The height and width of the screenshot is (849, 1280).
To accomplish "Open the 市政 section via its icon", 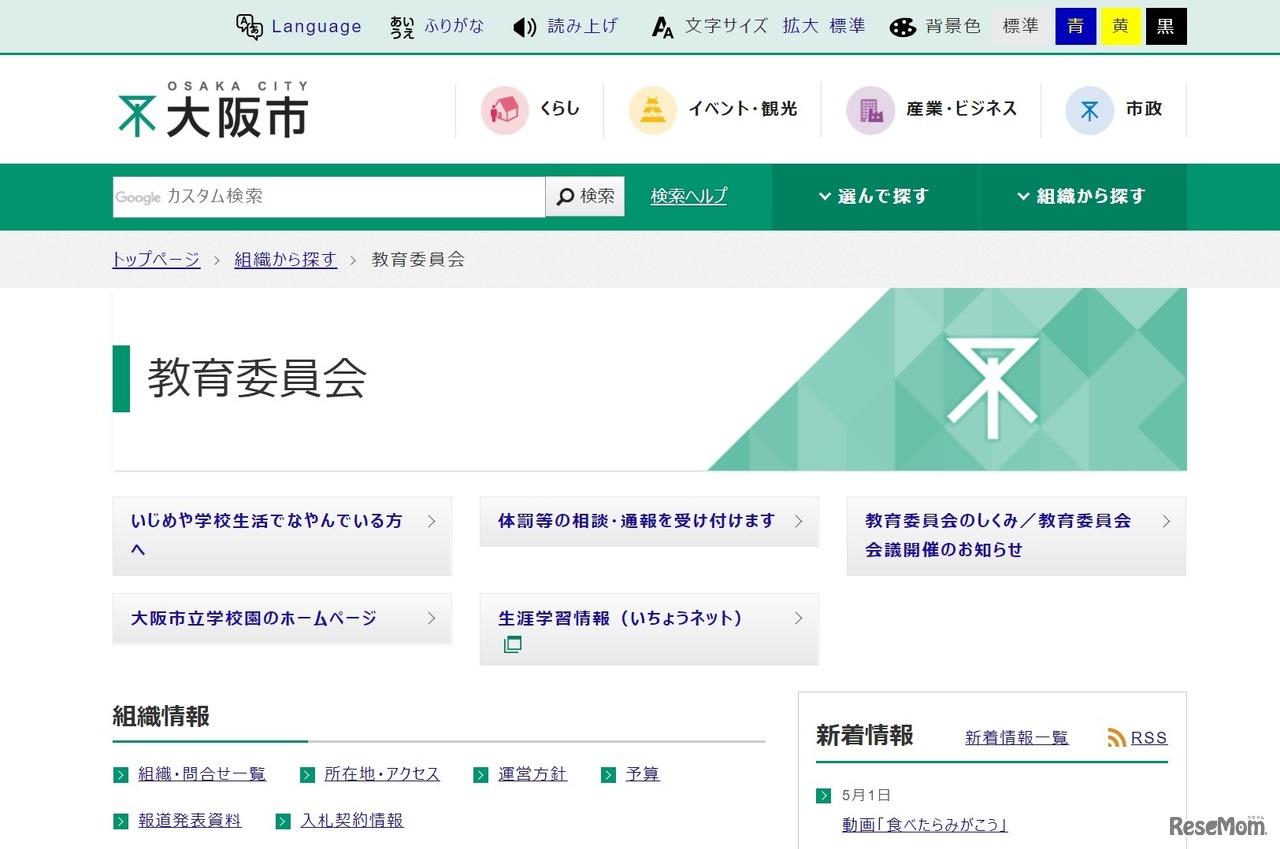I will click(1088, 110).
